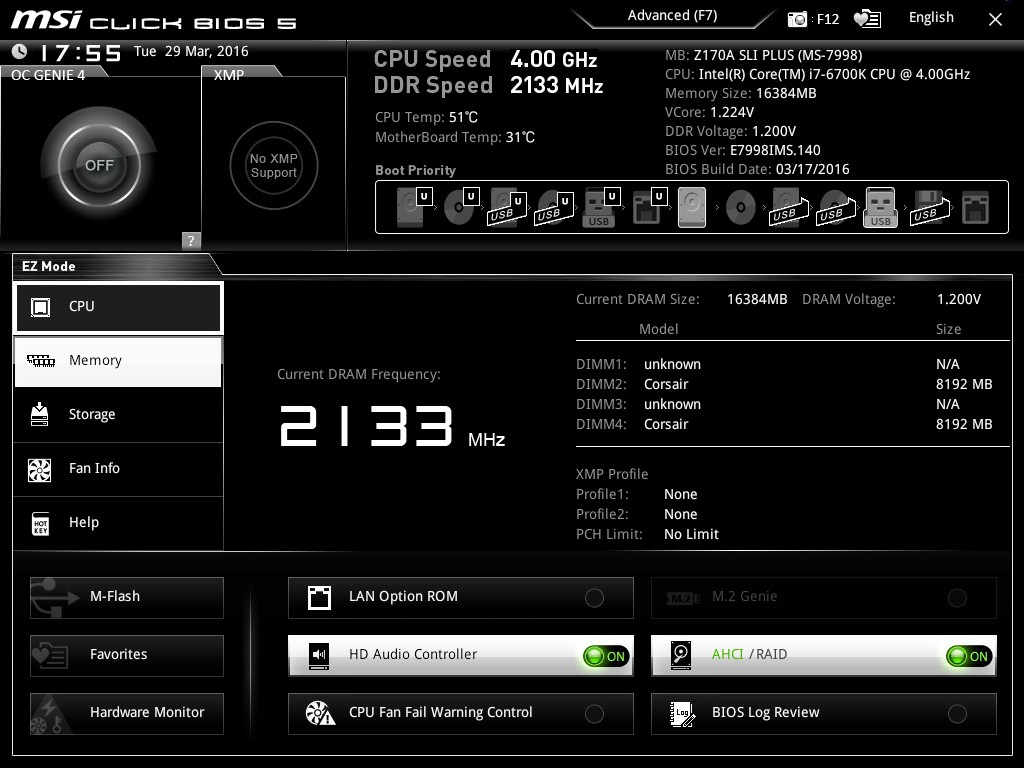
Task: Select the legacy USB hard disk boot icon
Action: [788, 208]
